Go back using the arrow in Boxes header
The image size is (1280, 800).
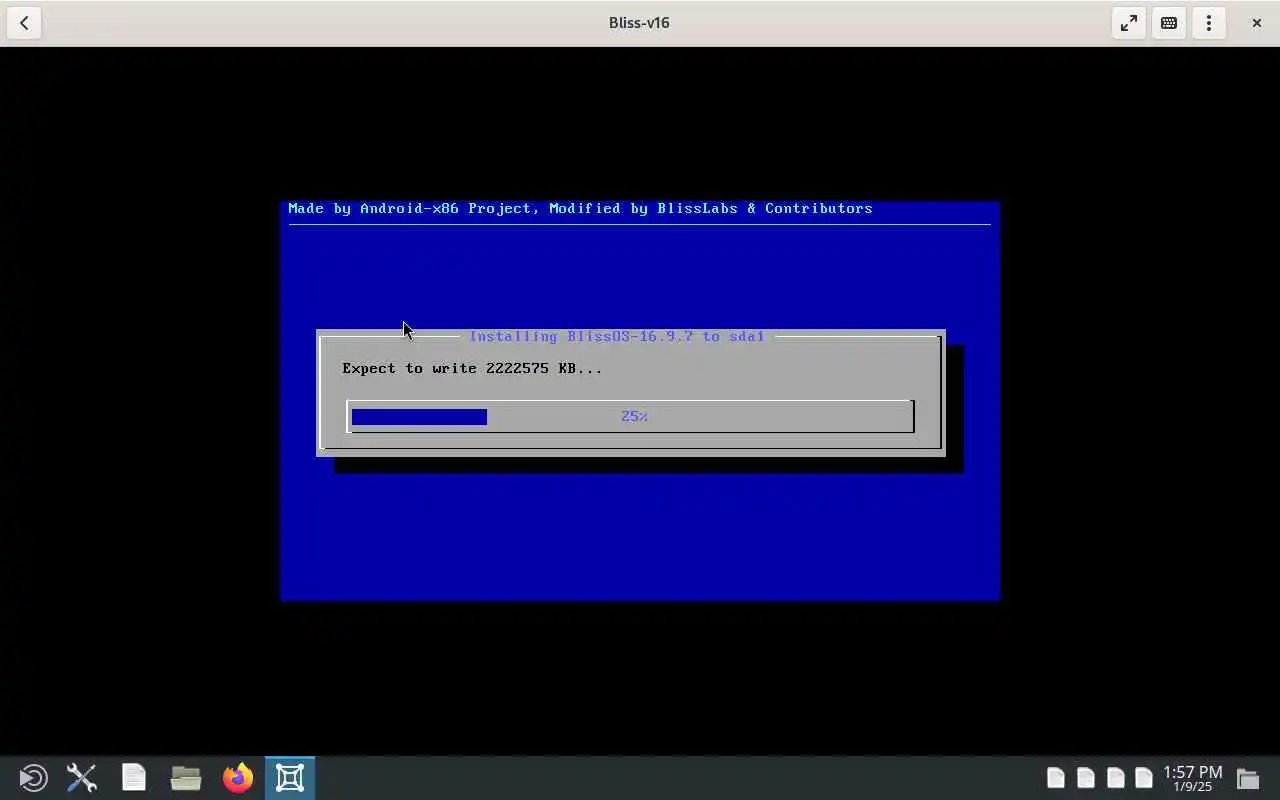click(x=24, y=23)
